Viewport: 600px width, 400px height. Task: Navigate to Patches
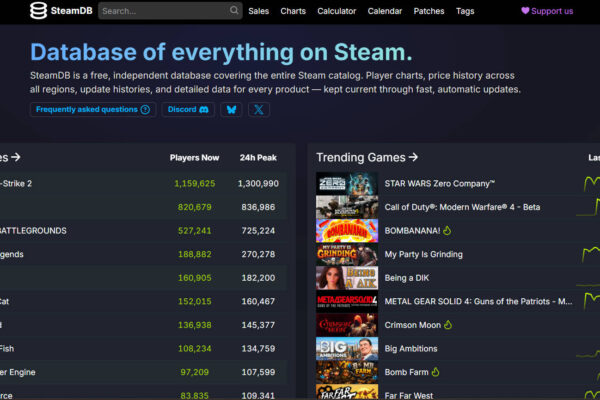[x=429, y=11]
